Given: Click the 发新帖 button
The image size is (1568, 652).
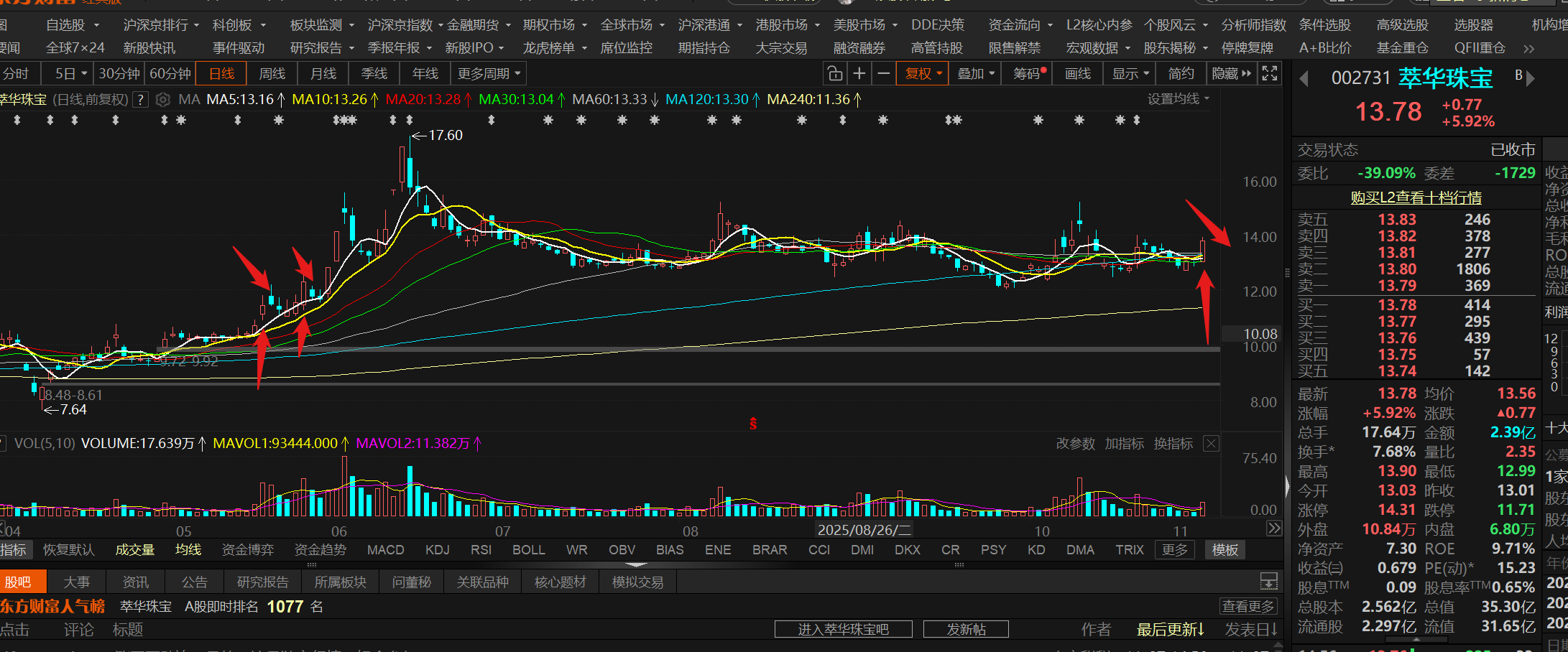Looking at the screenshot, I should 966,630.
